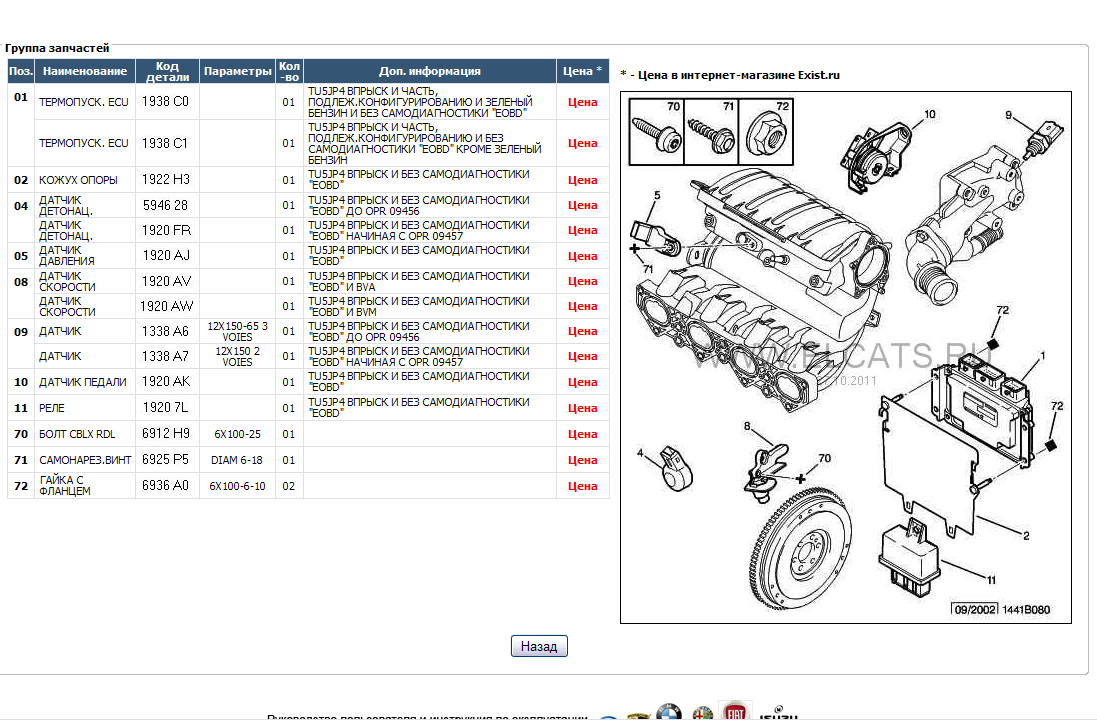Open Цена link for part 1938 C1
This screenshot has width=1097, height=720.
582,143
